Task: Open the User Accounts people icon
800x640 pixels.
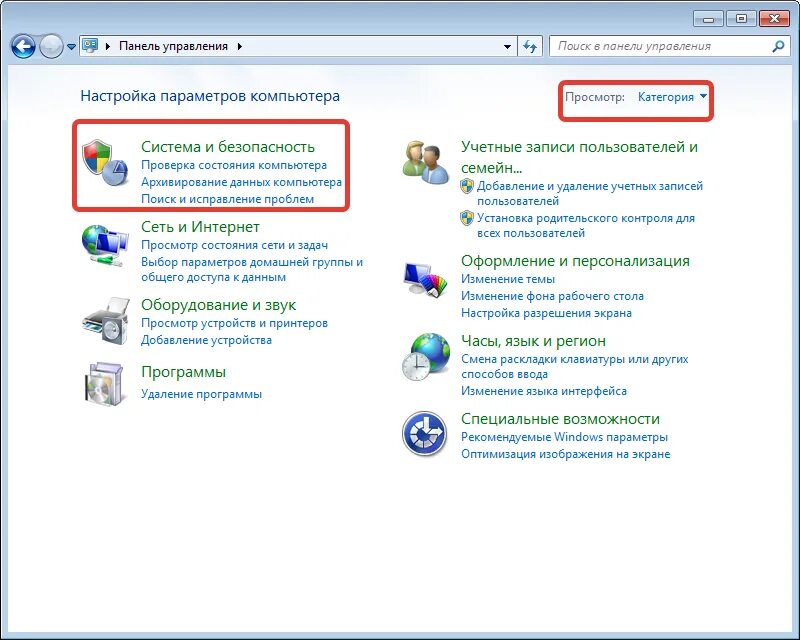Action: [426, 162]
